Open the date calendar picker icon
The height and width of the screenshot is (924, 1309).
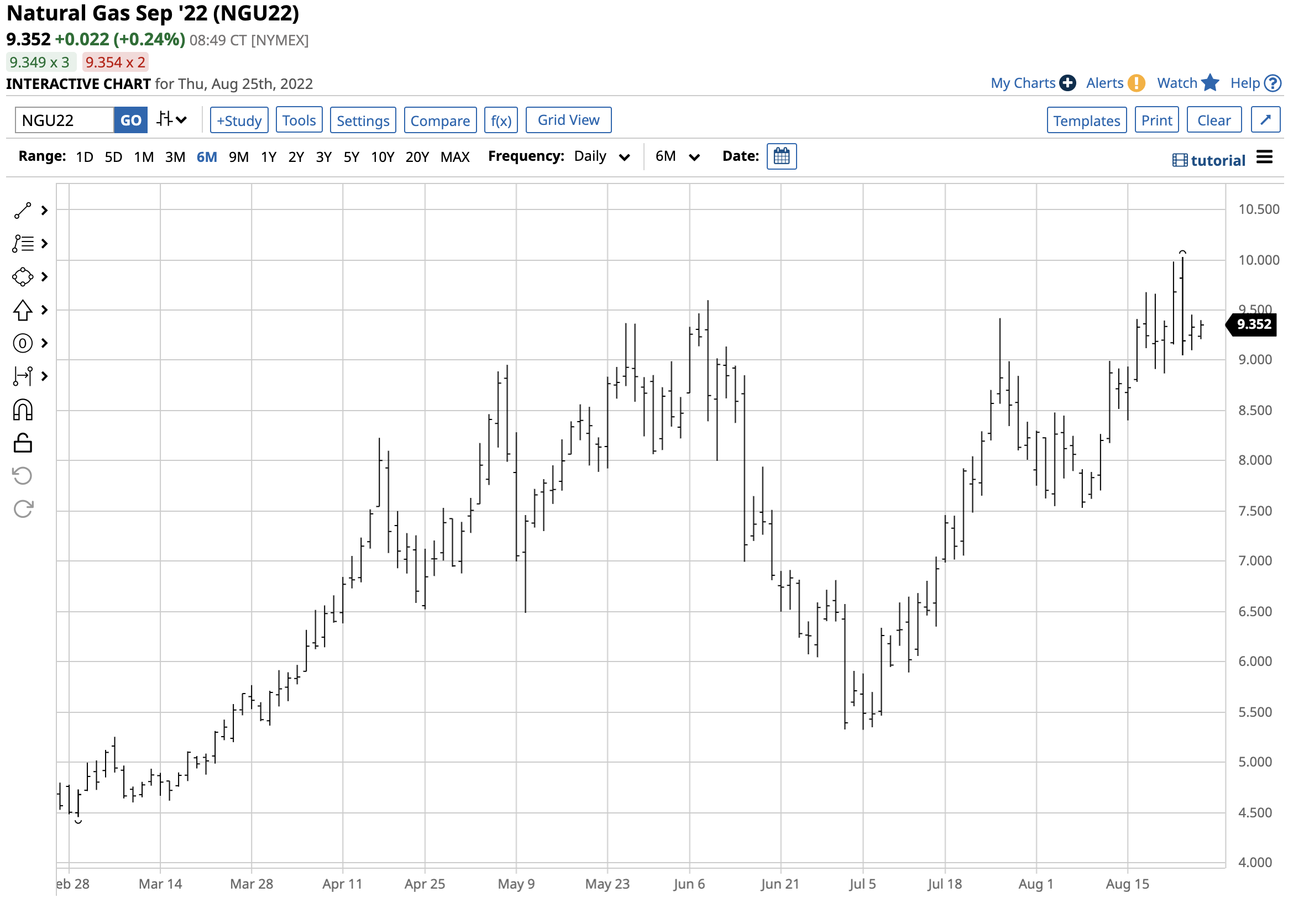[x=782, y=157]
